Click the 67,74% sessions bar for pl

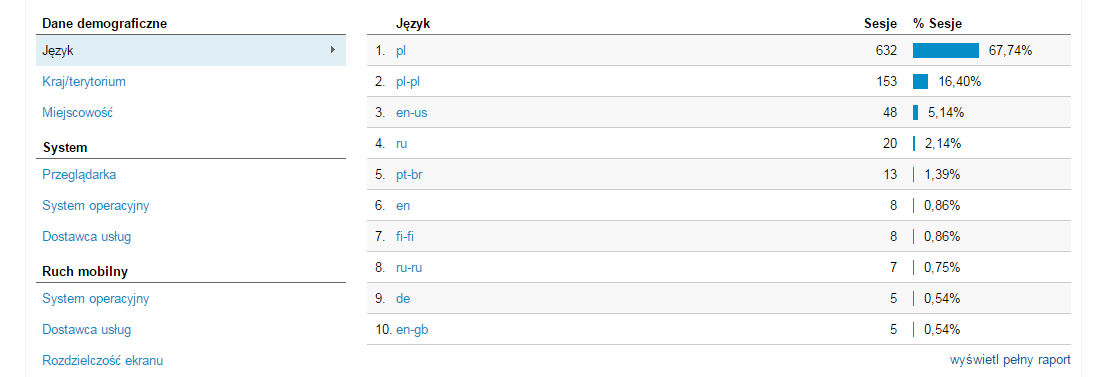pos(946,51)
